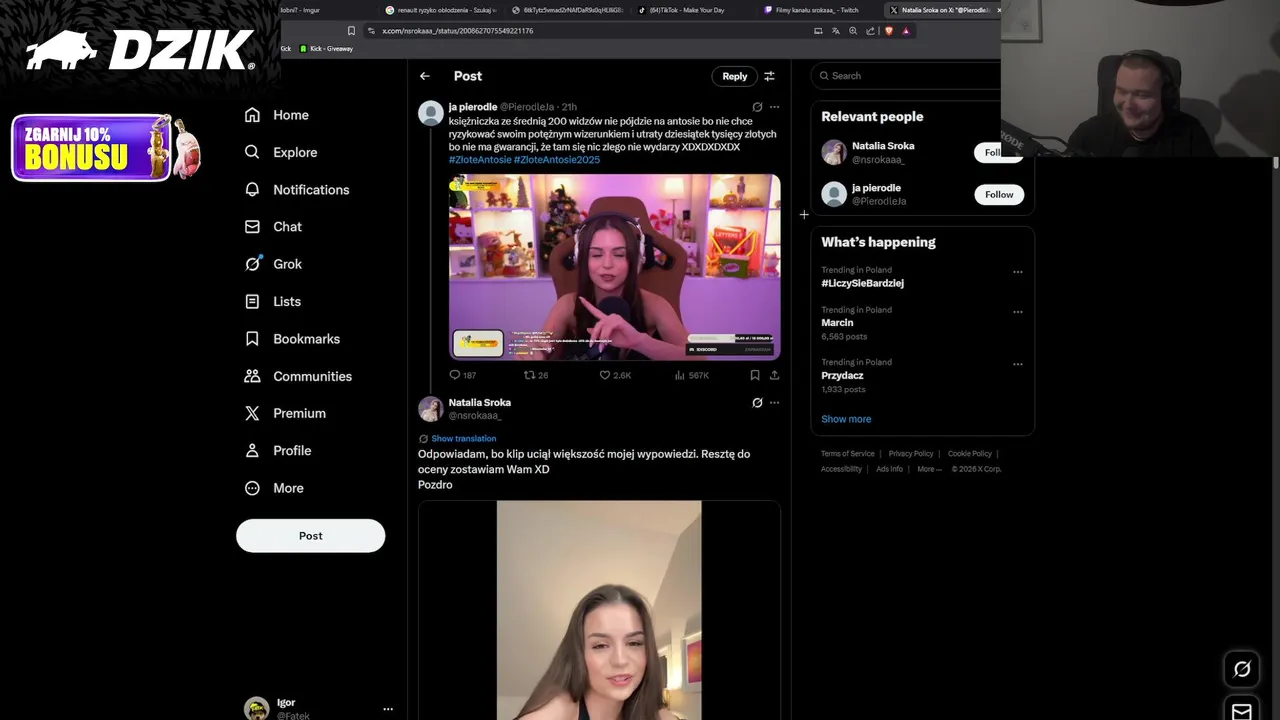Expand footer More links
Viewport: 1280px width, 720px height.
click(x=929, y=469)
